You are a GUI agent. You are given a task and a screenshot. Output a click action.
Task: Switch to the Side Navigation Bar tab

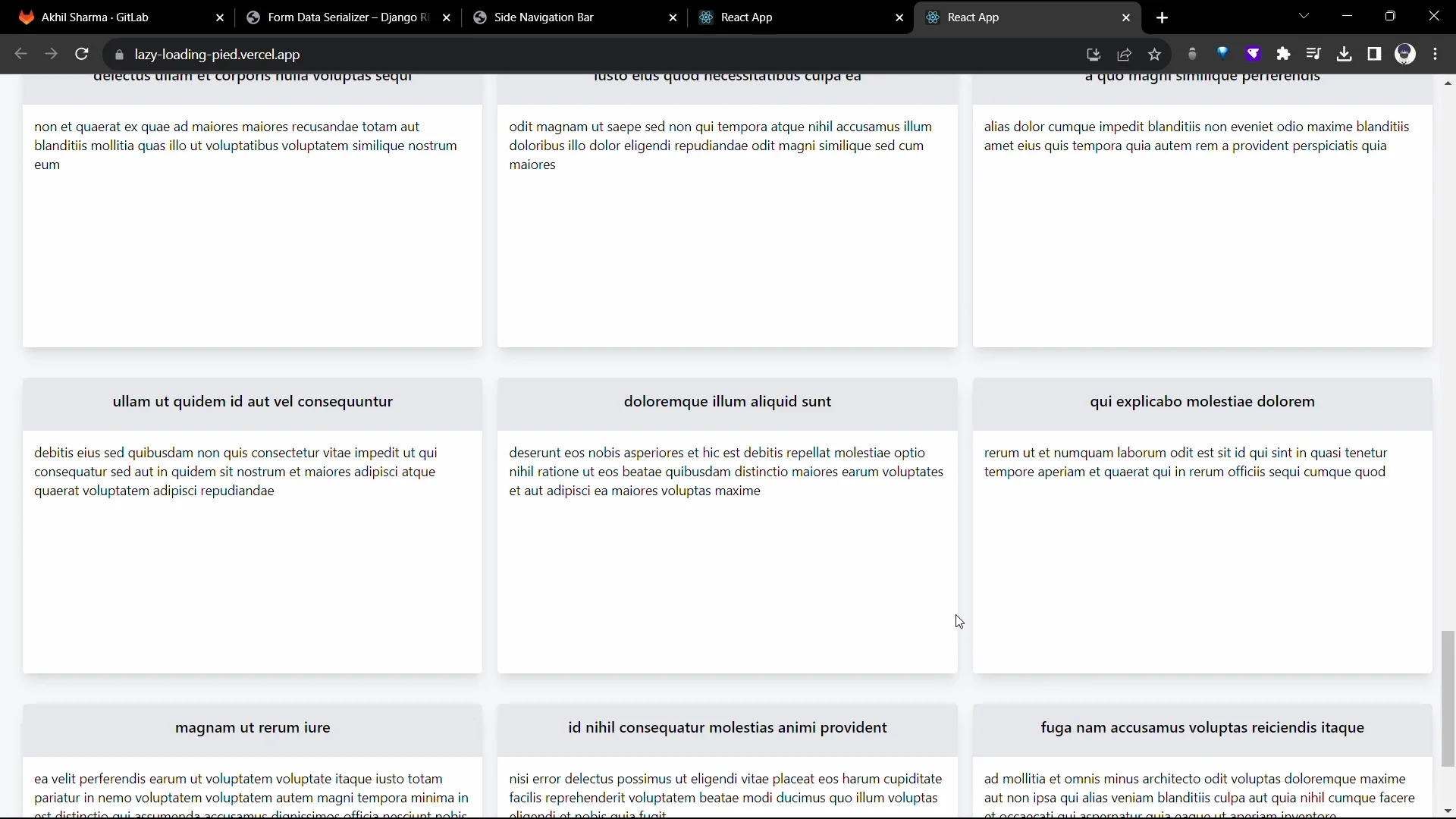pos(544,17)
